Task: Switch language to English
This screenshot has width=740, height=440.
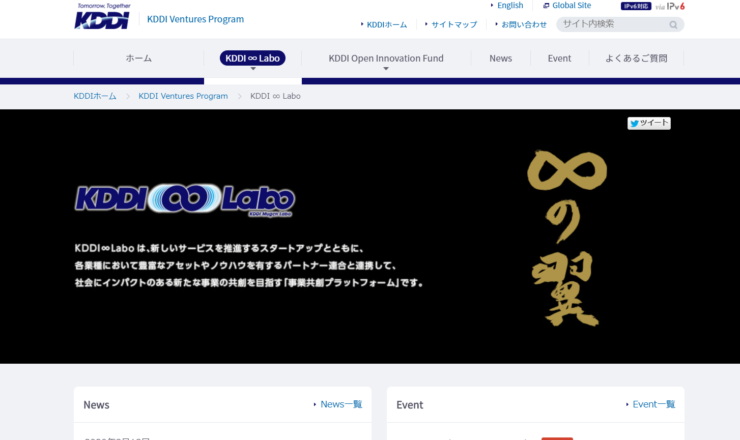Action: (509, 6)
